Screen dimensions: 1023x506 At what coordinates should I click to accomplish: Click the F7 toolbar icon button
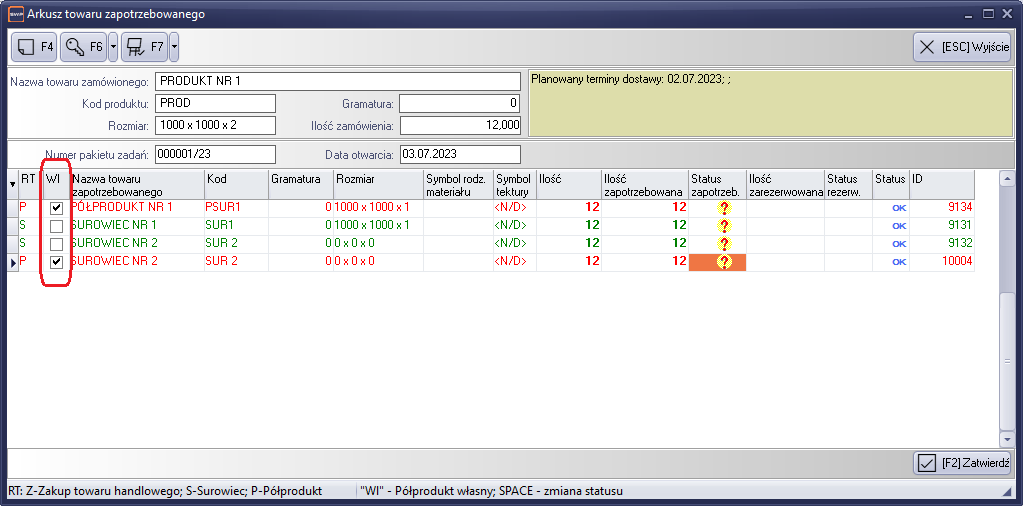[x=144, y=47]
